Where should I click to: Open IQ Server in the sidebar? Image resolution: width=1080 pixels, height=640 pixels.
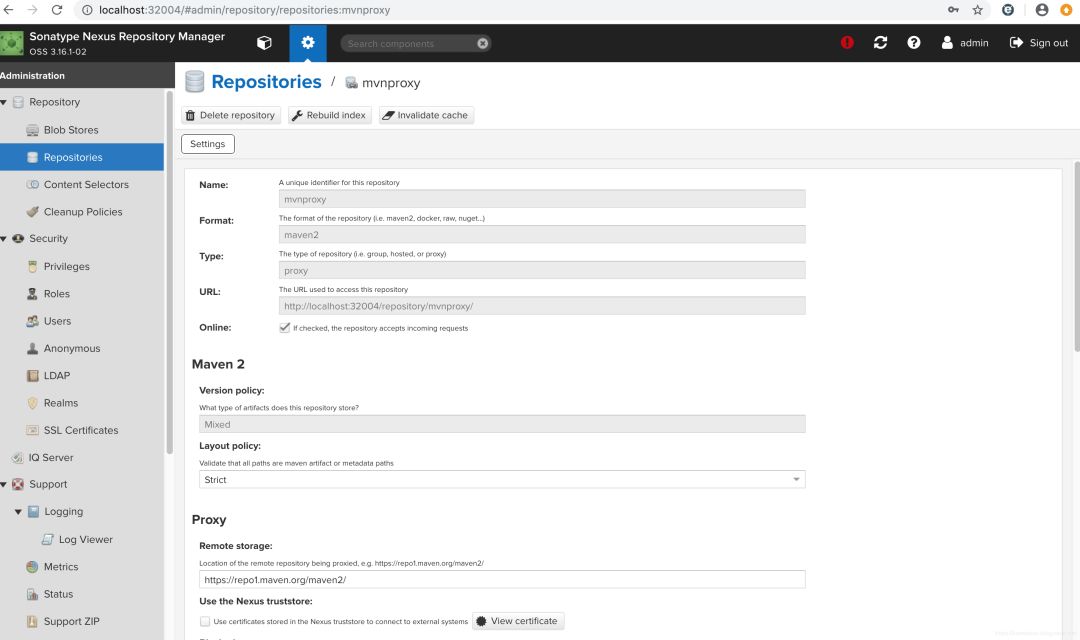pos(50,457)
